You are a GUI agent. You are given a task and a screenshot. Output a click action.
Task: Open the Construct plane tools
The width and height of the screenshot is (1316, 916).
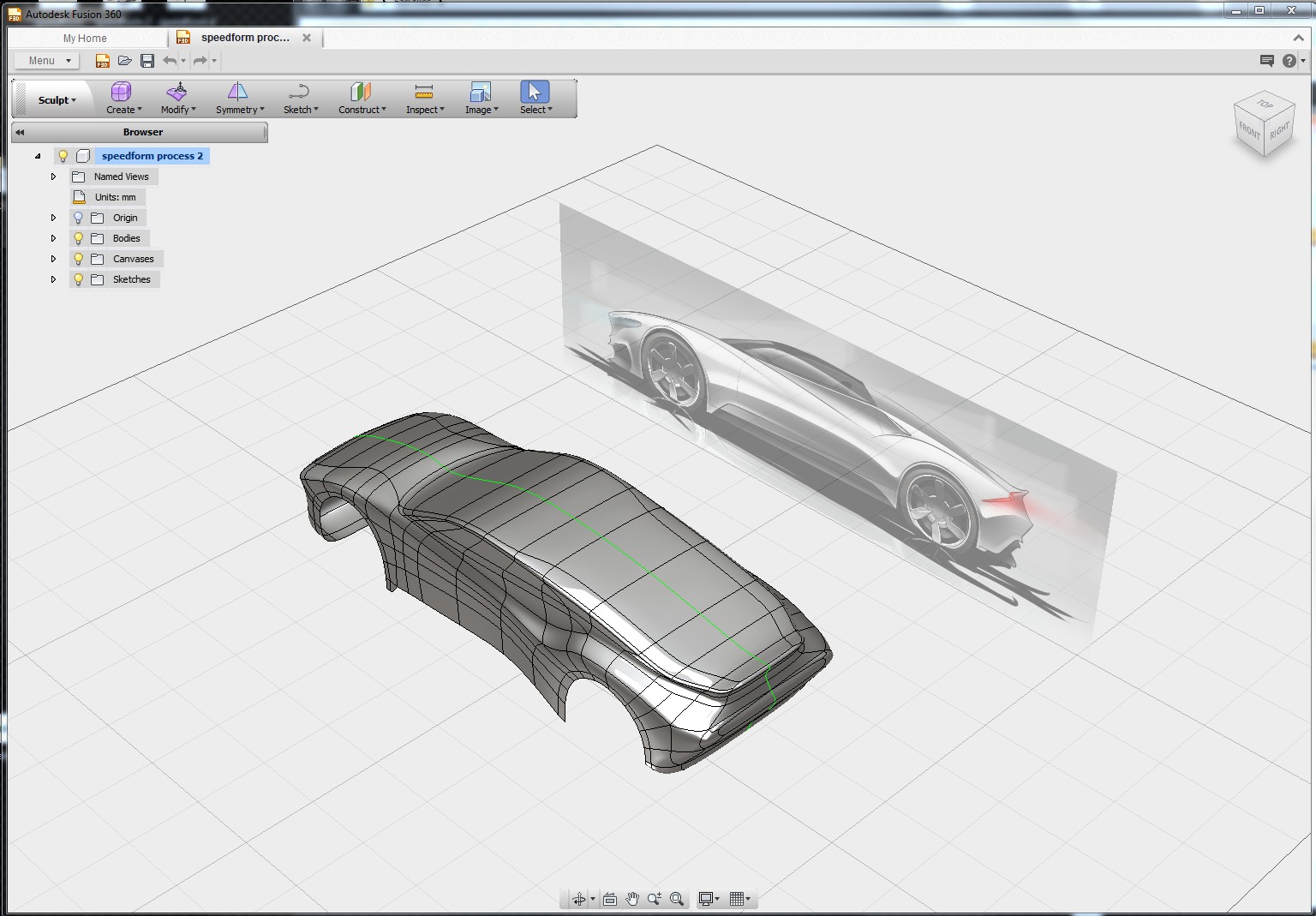click(x=361, y=99)
